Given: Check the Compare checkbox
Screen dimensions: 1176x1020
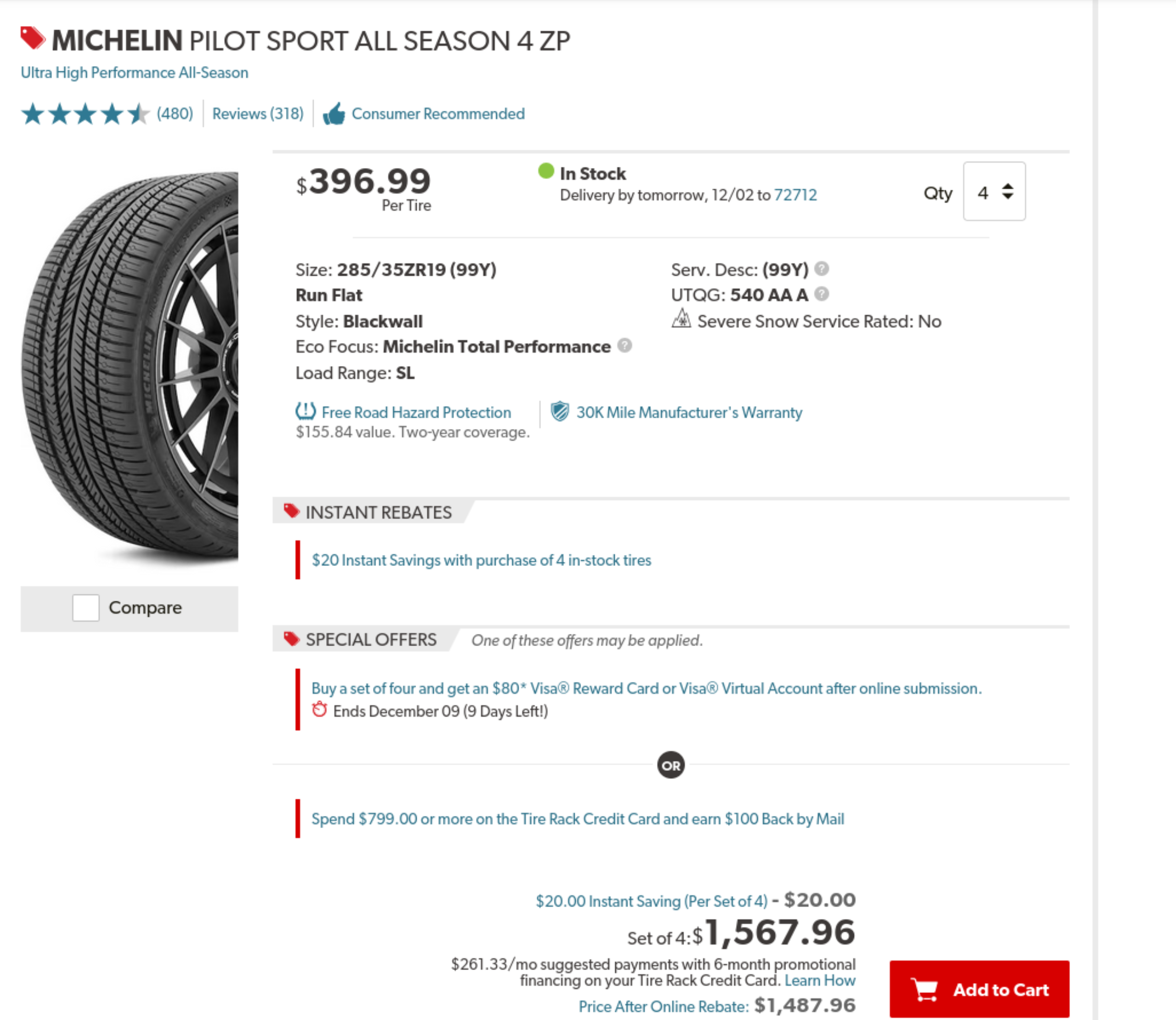Looking at the screenshot, I should click(x=86, y=608).
